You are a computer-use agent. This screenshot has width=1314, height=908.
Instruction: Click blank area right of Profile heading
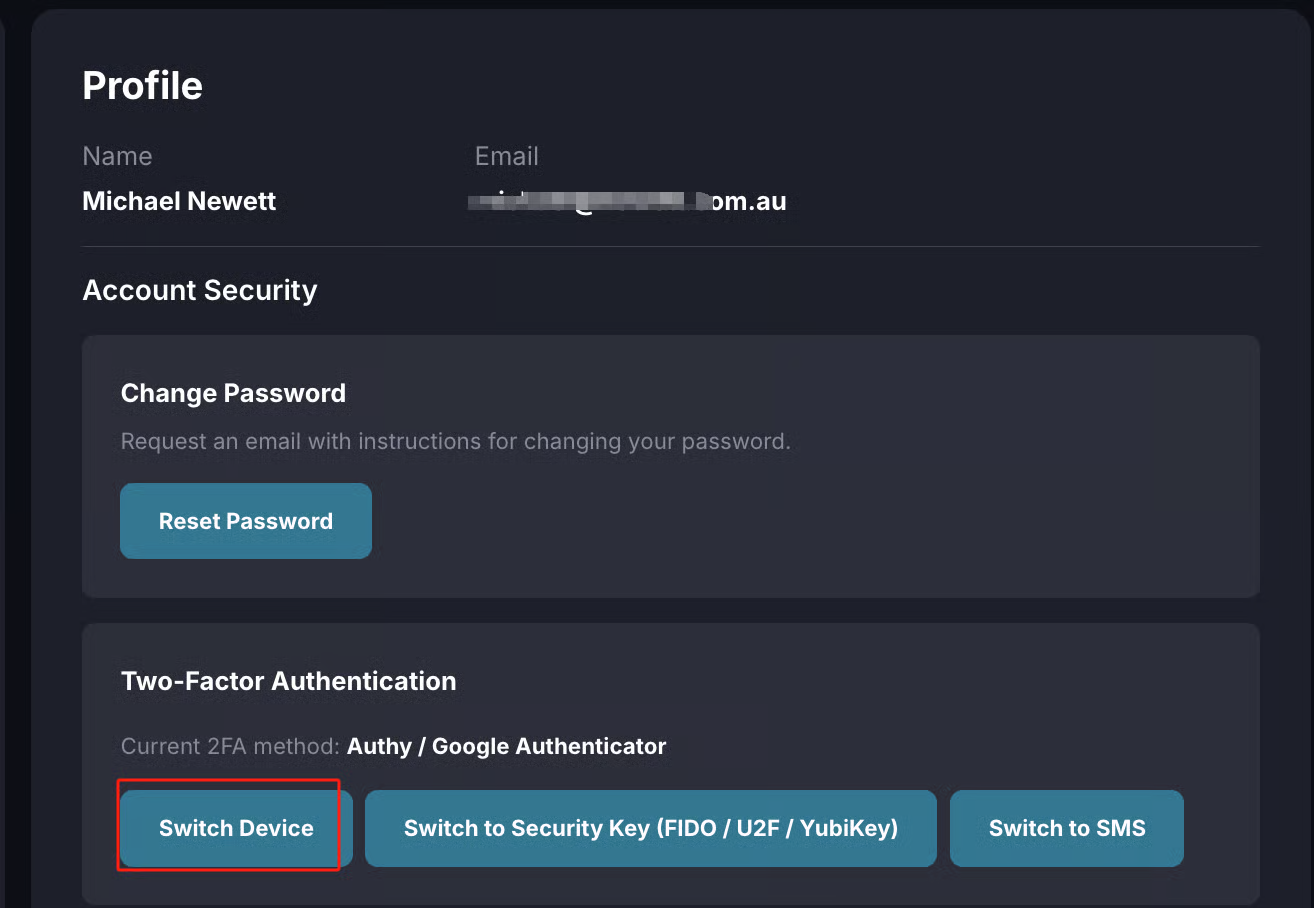[700, 86]
